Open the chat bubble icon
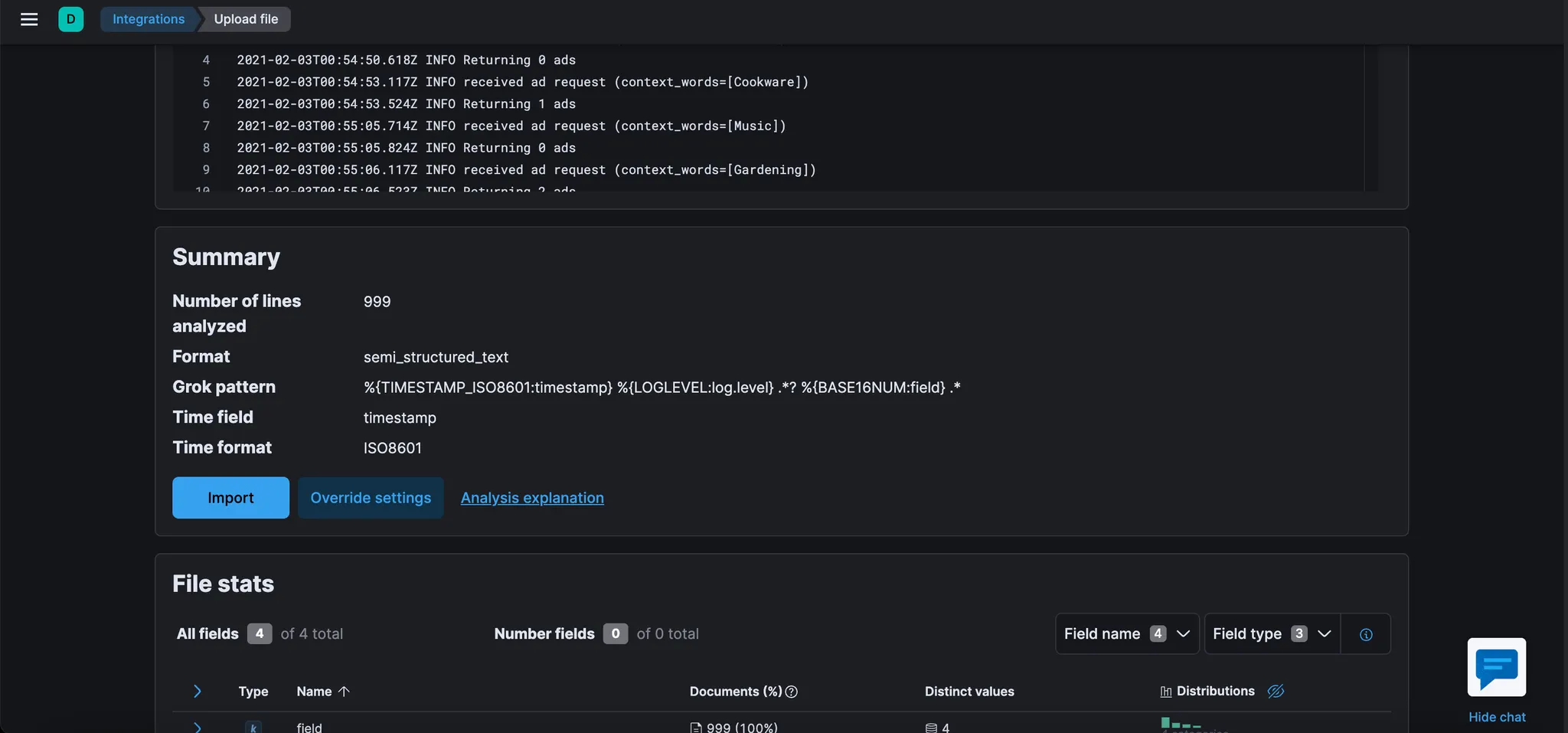Image resolution: width=1568 pixels, height=733 pixels. (x=1496, y=667)
